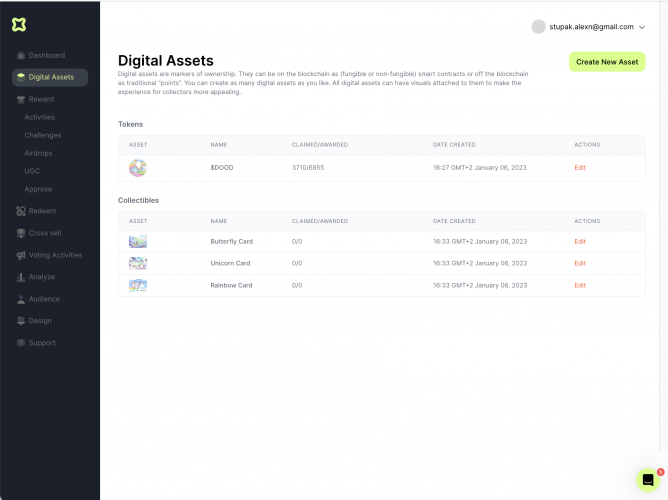Open the Reward section
668x500 pixels.
(x=41, y=99)
